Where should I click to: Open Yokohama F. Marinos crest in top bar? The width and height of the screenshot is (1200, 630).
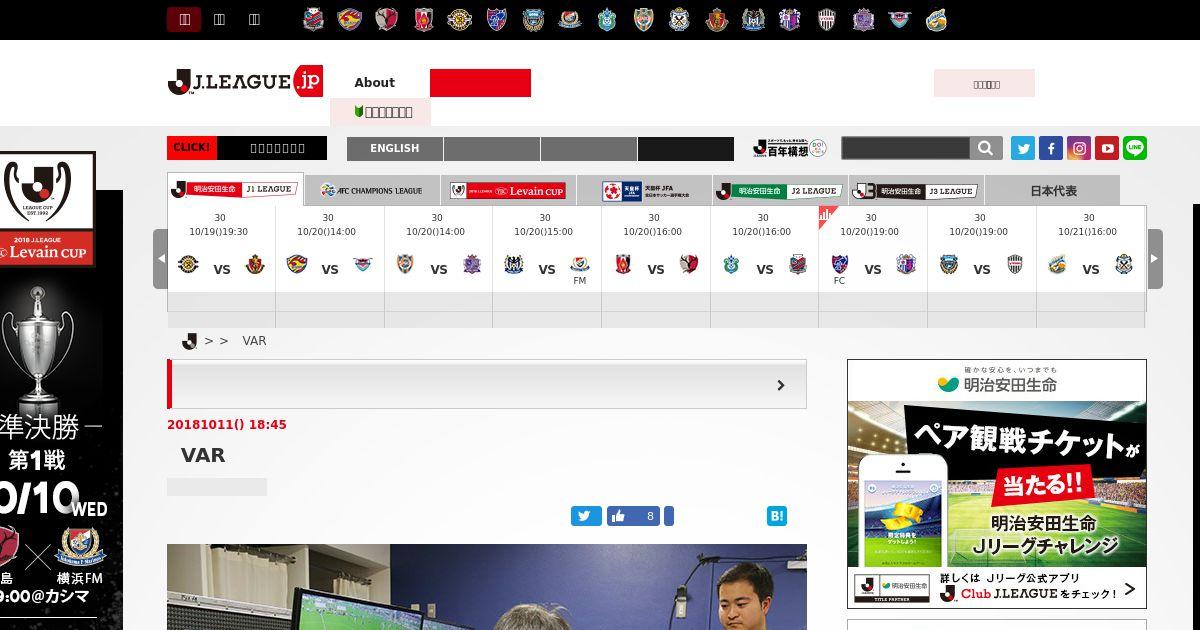point(570,19)
